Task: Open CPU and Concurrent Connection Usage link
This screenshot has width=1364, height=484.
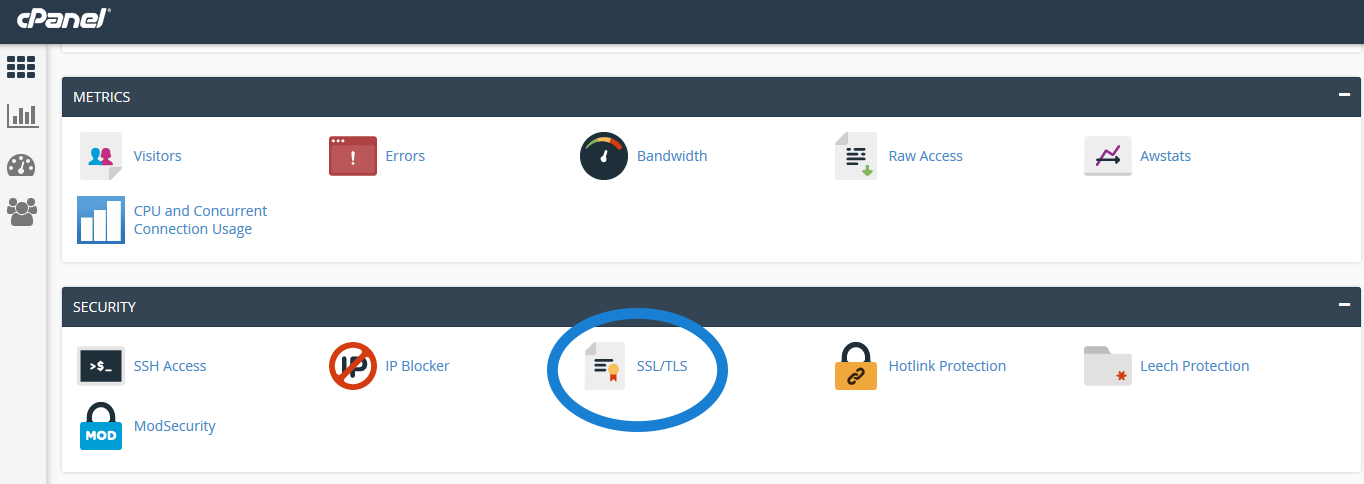Action: pos(201,220)
